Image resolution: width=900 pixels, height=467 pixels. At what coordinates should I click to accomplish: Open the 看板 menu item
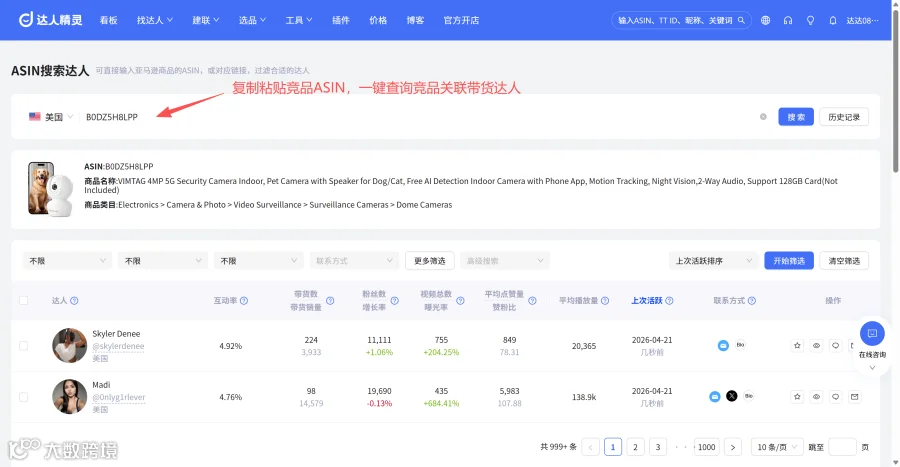point(108,20)
